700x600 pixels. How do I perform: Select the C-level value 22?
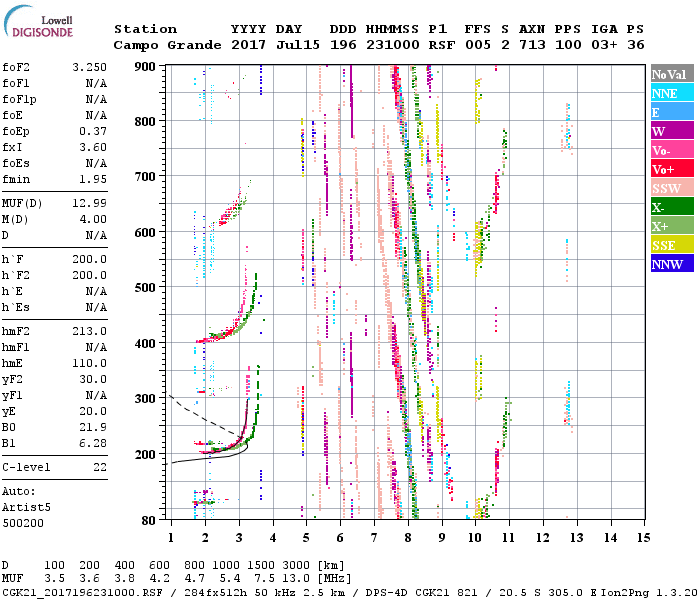[x=100, y=467]
